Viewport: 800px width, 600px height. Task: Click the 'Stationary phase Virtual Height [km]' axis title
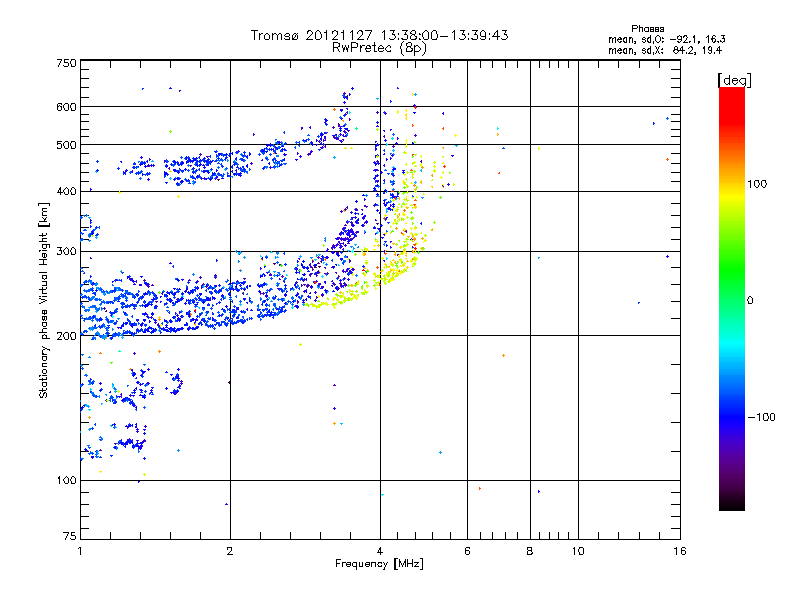tap(43, 300)
